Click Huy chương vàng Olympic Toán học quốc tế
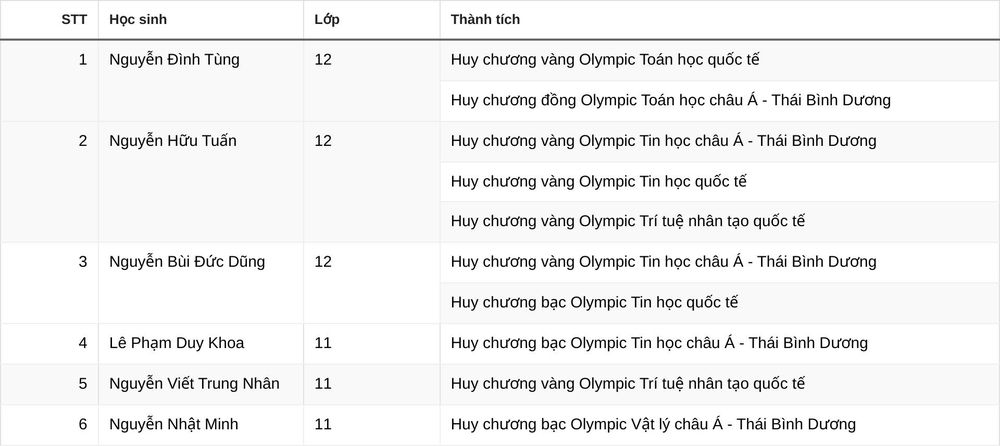The image size is (1000, 446). pos(605,60)
